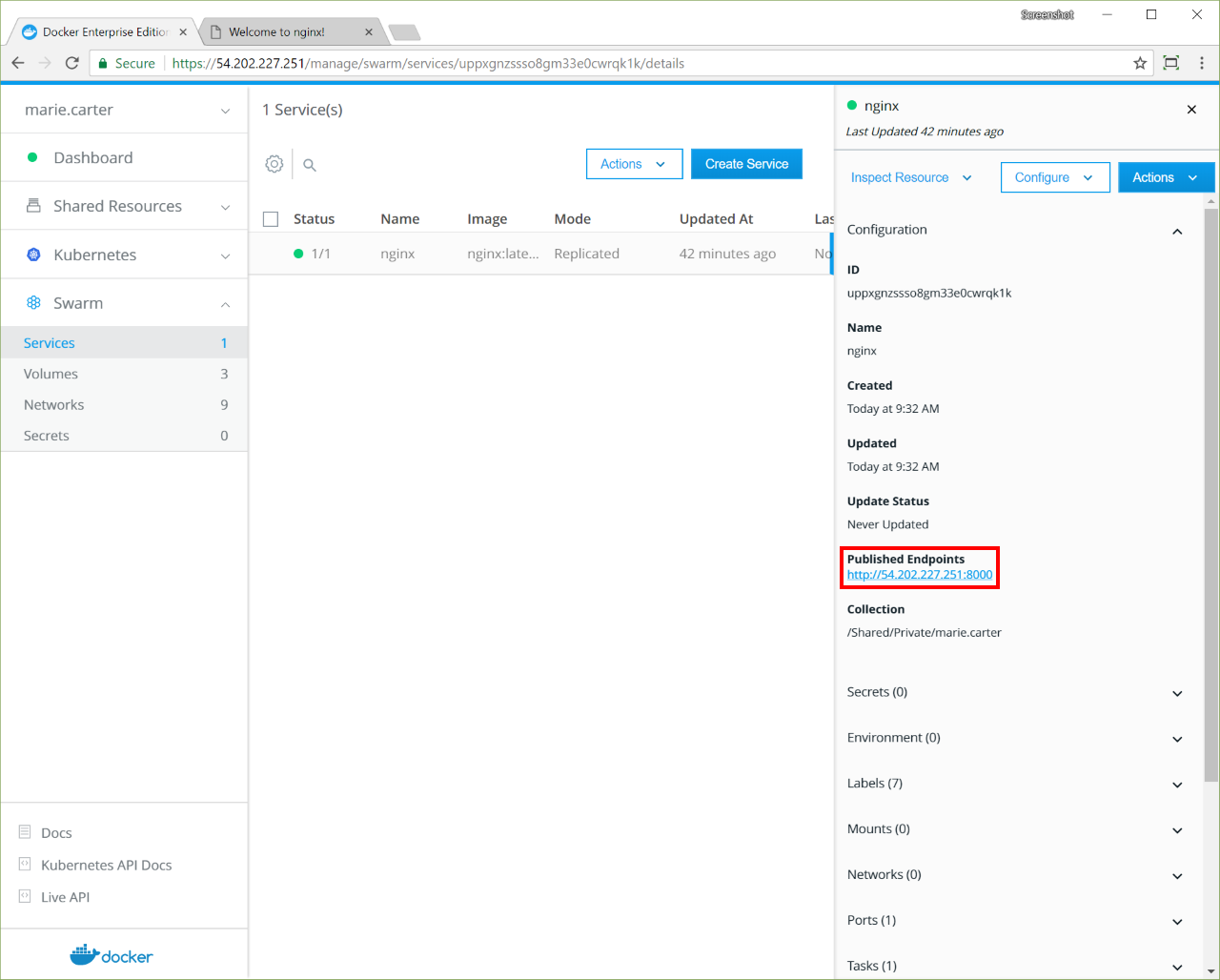Open the published endpoint URL link
This screenshot has width=1220, height=980.
pos(920,575)
